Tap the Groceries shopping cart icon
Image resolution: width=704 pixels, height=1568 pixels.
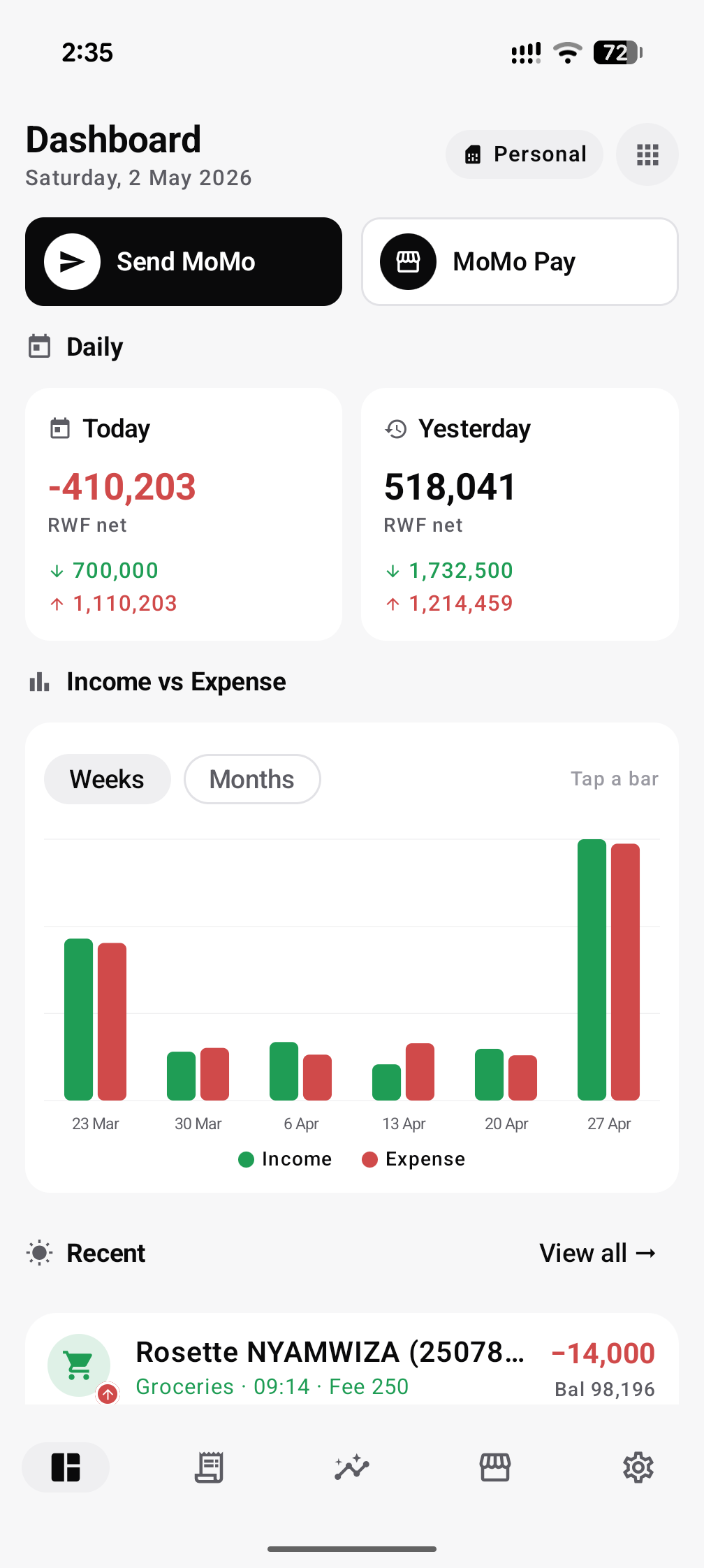(78, 1365)
